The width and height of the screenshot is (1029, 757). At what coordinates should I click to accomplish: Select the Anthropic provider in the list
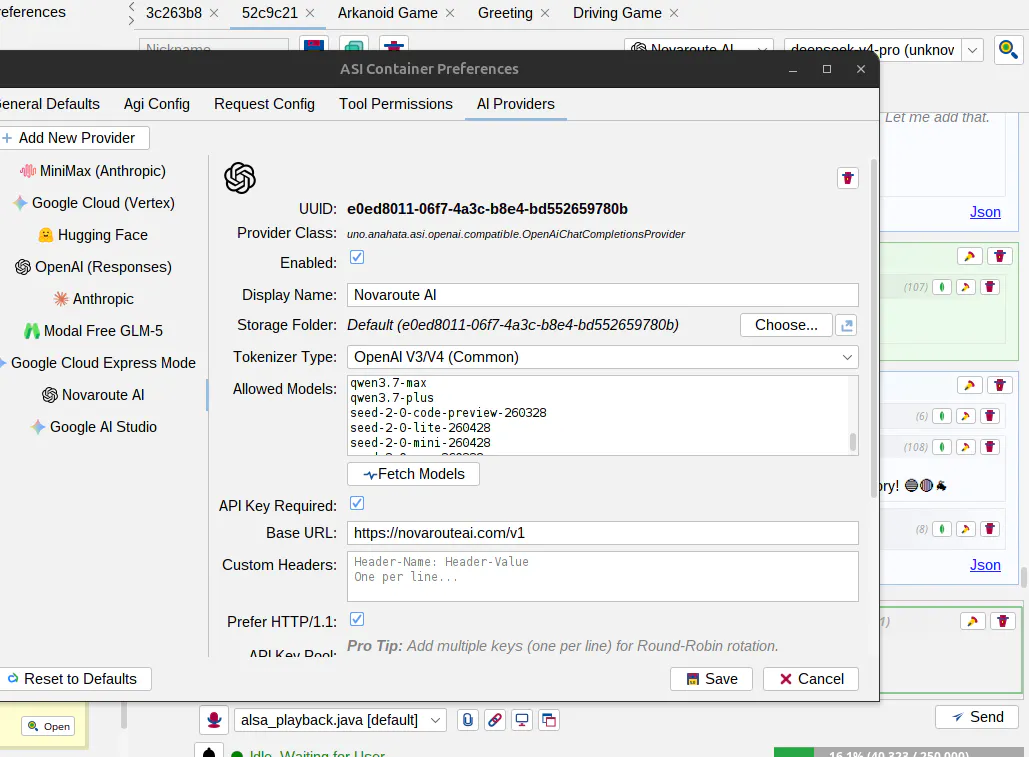tap(93, 299)
